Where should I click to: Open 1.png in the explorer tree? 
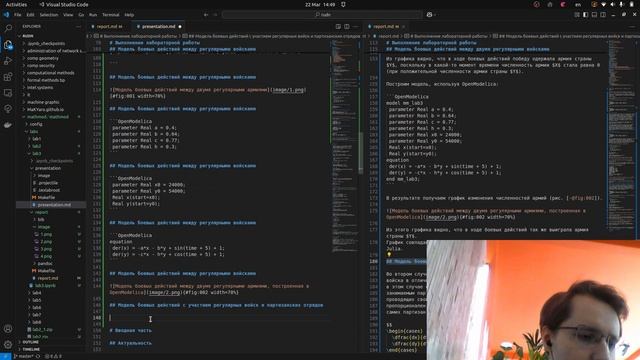tap(46, 234)
